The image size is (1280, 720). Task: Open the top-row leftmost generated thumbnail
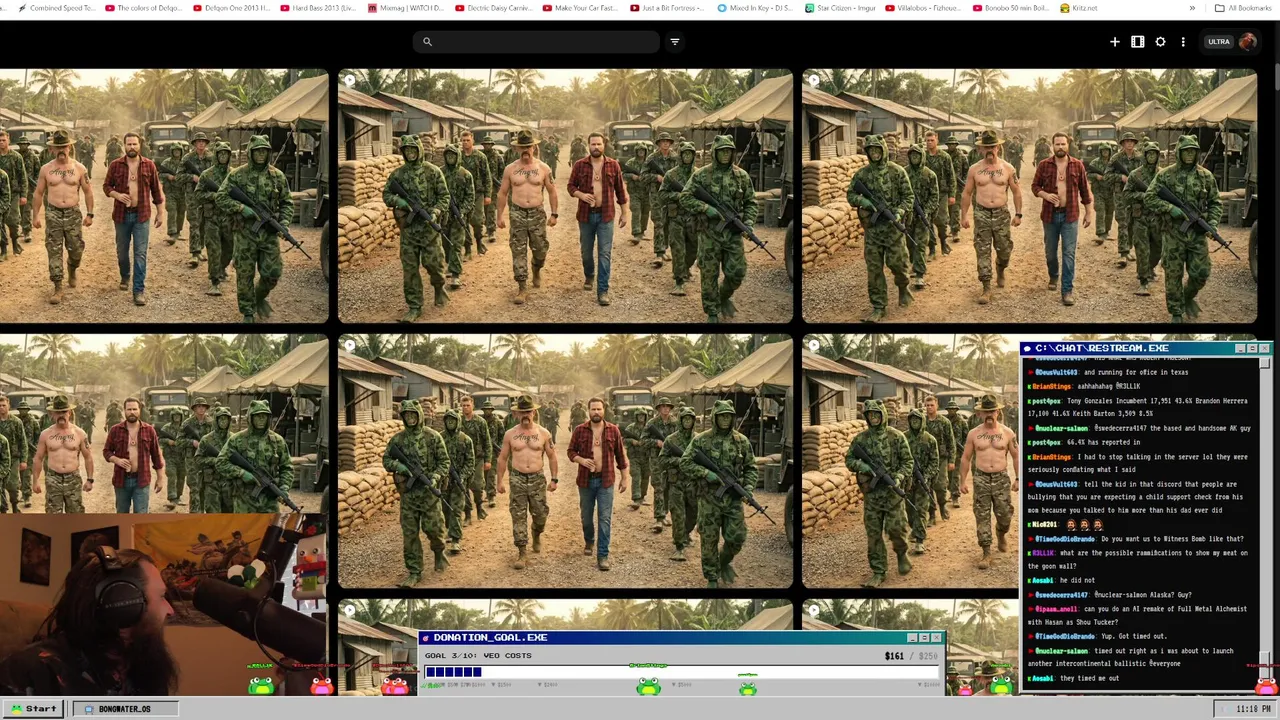coord(164,196)
